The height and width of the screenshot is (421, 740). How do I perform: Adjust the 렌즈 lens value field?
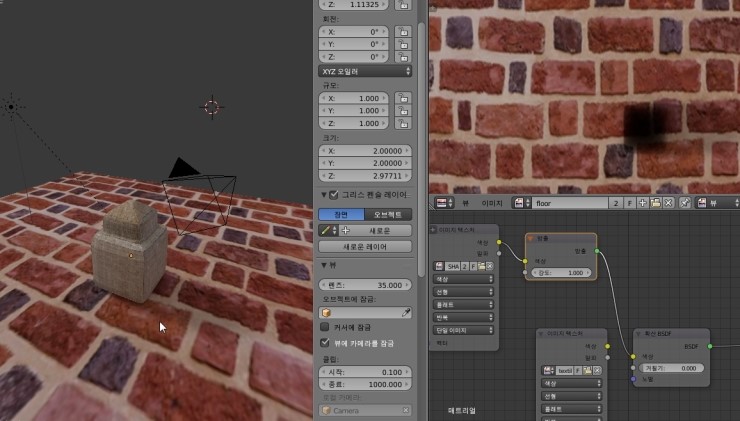click(x=365, y=285)
